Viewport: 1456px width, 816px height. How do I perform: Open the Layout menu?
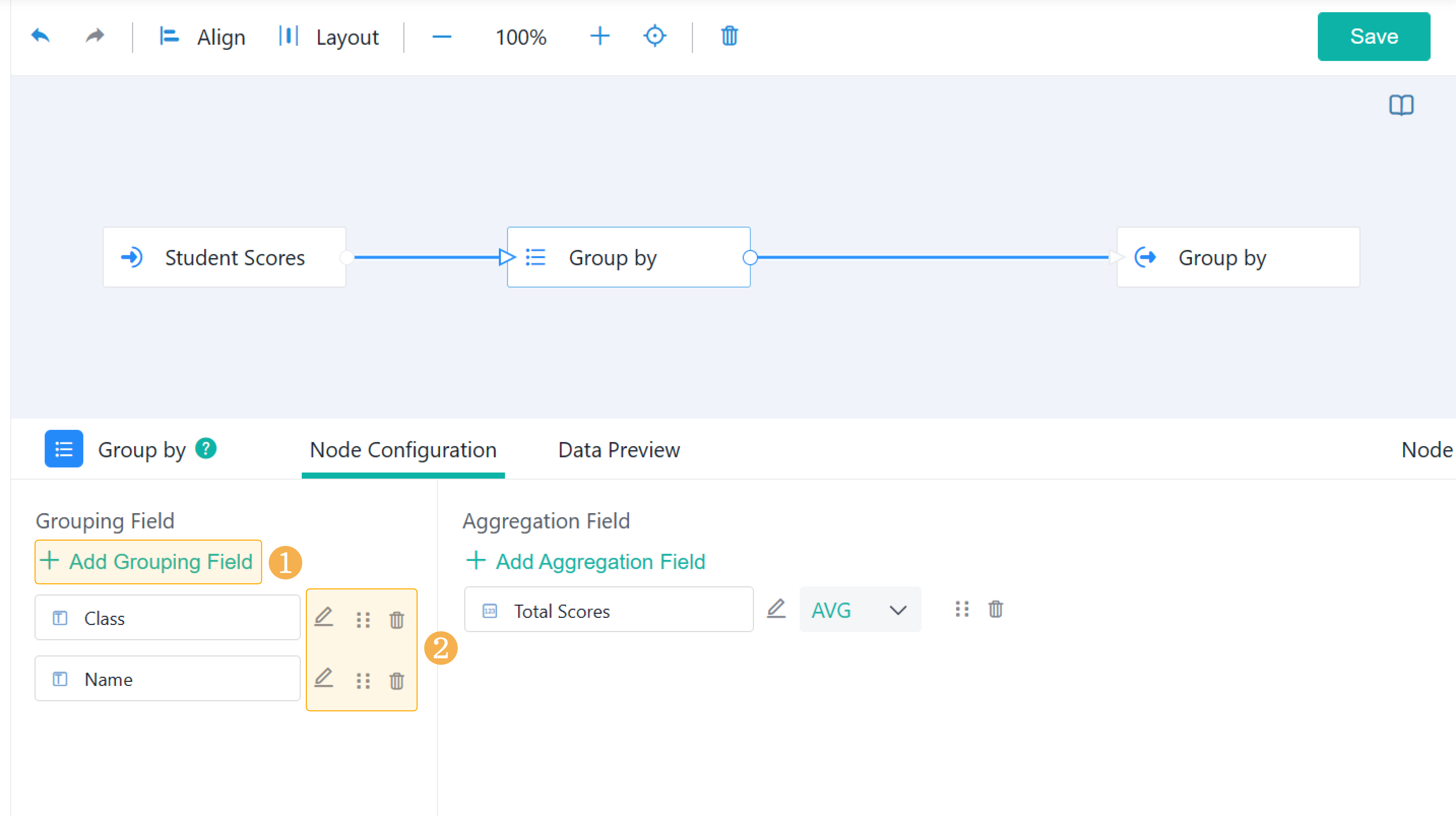point(329,37)
